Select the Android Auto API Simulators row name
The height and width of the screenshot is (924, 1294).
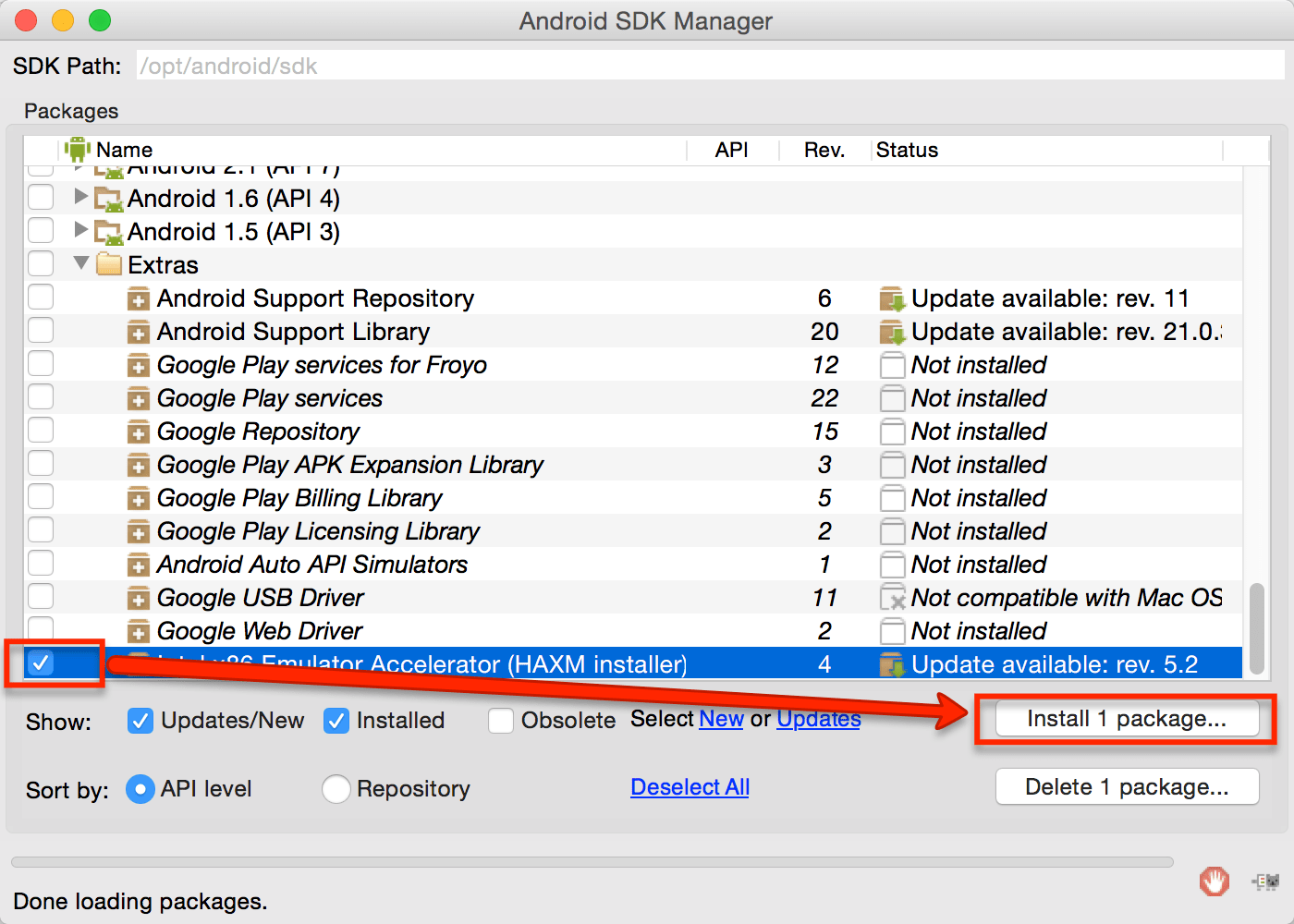312,565
